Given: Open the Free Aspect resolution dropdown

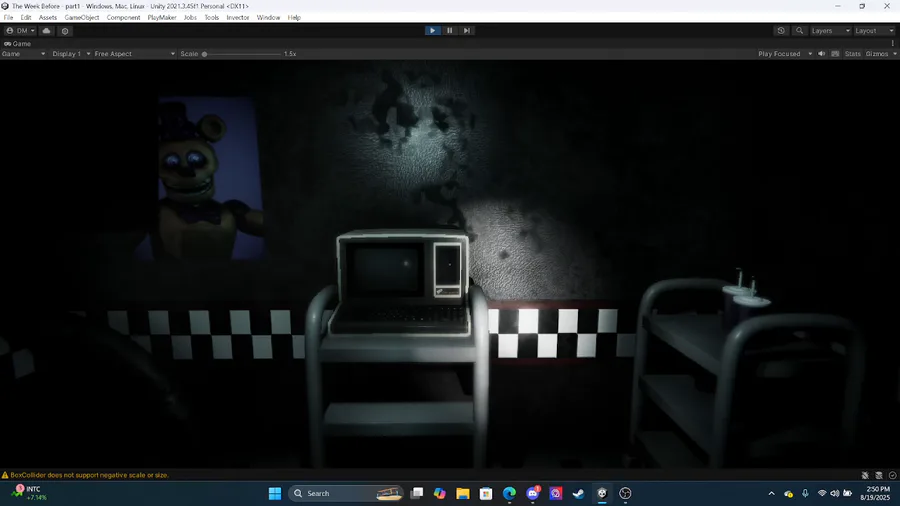Looking at the screenshot, I should click(134, 53).
